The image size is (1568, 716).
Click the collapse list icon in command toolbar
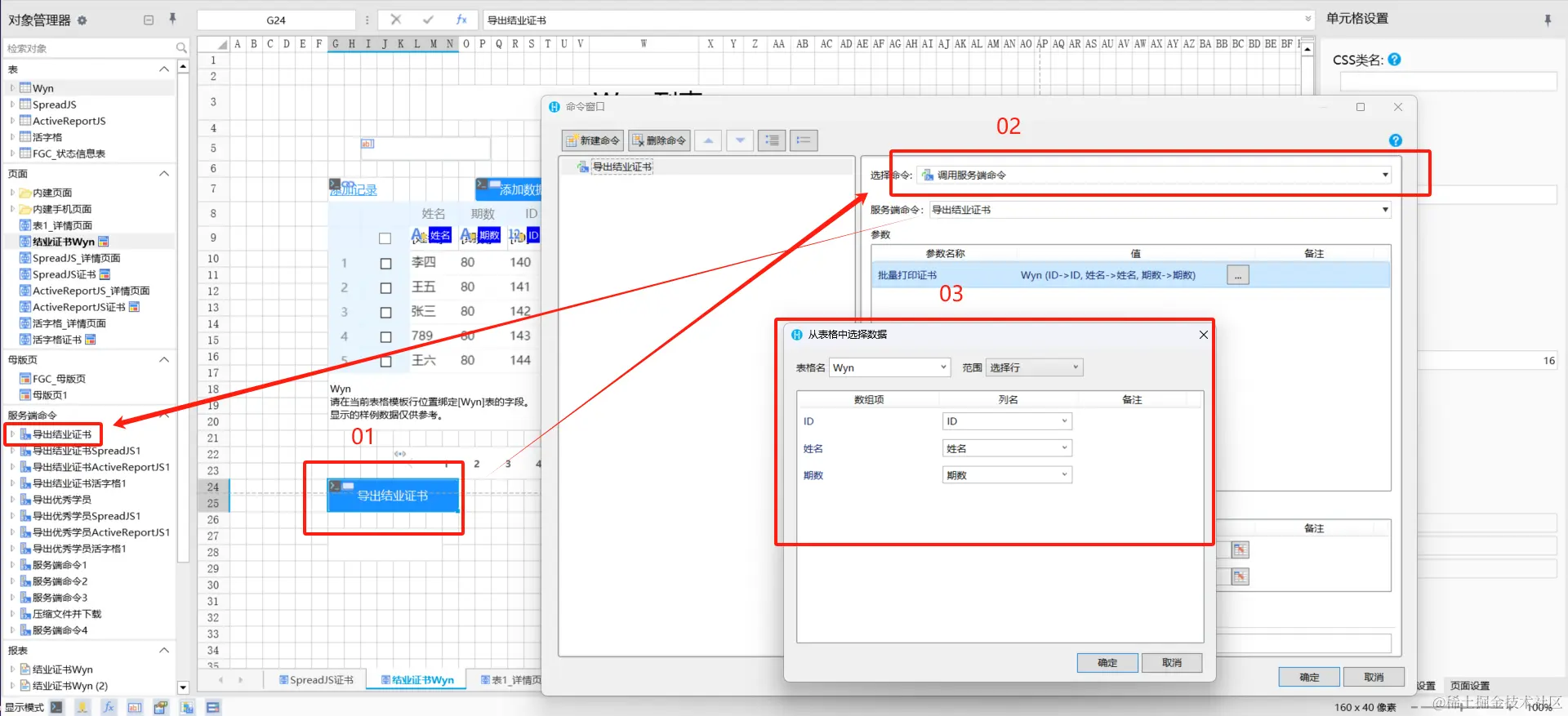pos(804,140)
